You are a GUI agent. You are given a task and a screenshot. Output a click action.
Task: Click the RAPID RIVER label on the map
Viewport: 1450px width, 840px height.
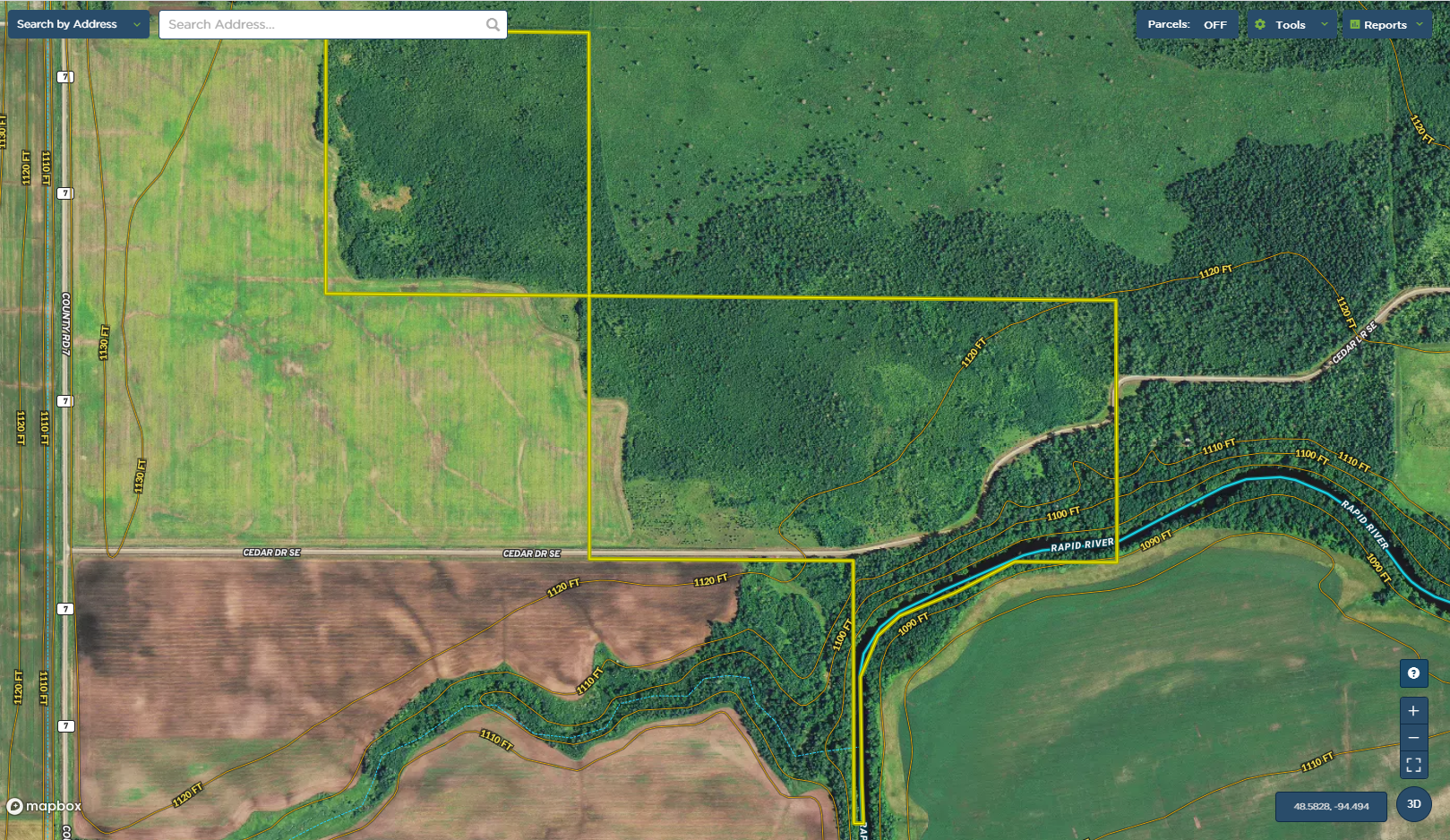(1082, 545)
